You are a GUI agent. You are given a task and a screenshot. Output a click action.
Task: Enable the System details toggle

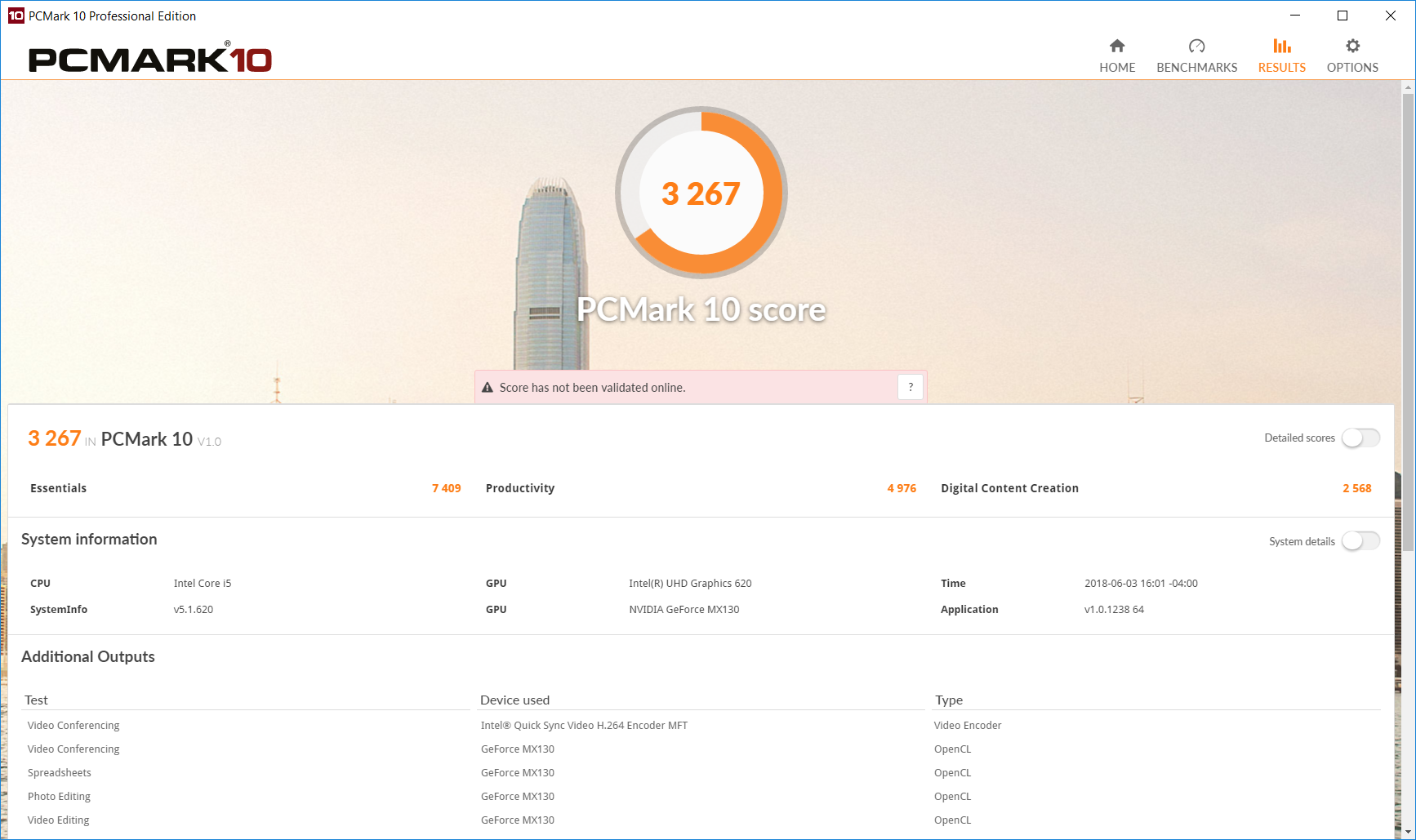click(1360, 541)
